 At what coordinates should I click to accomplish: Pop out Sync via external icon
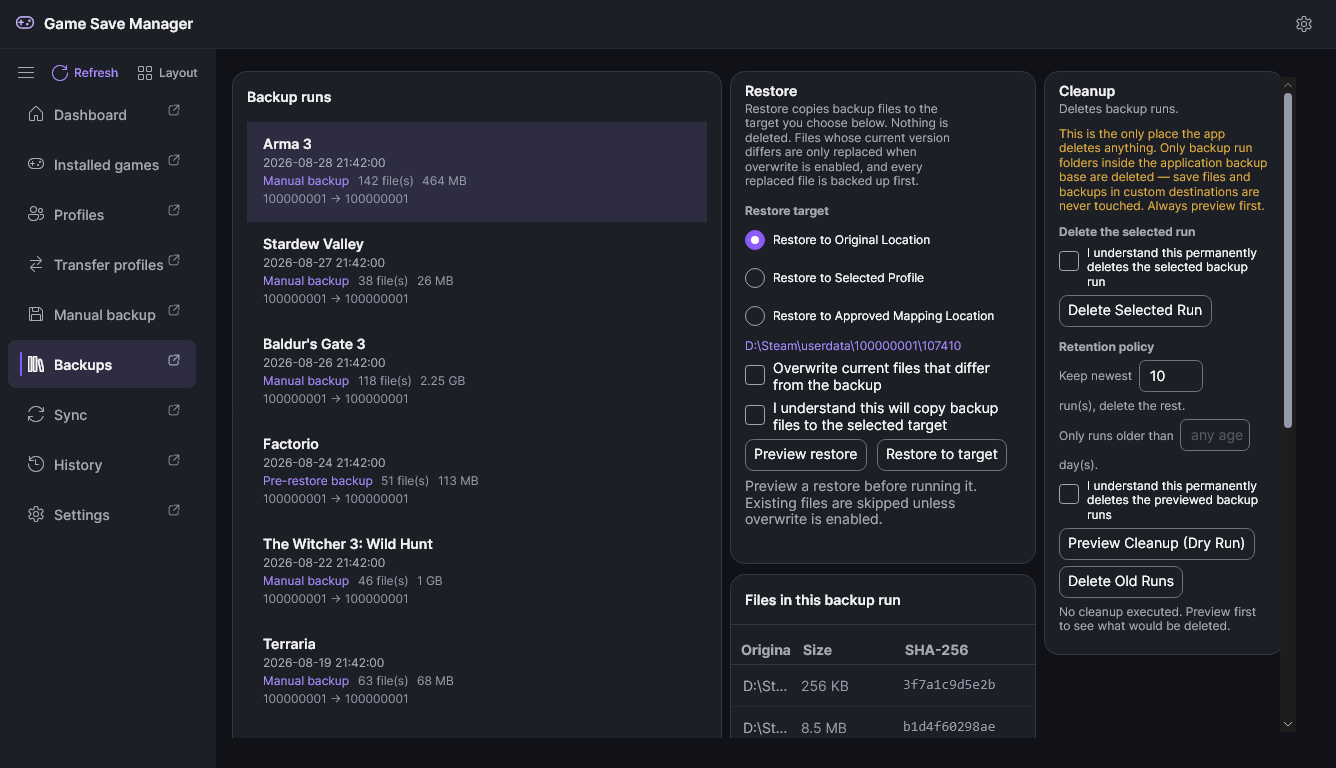point(174,410)
